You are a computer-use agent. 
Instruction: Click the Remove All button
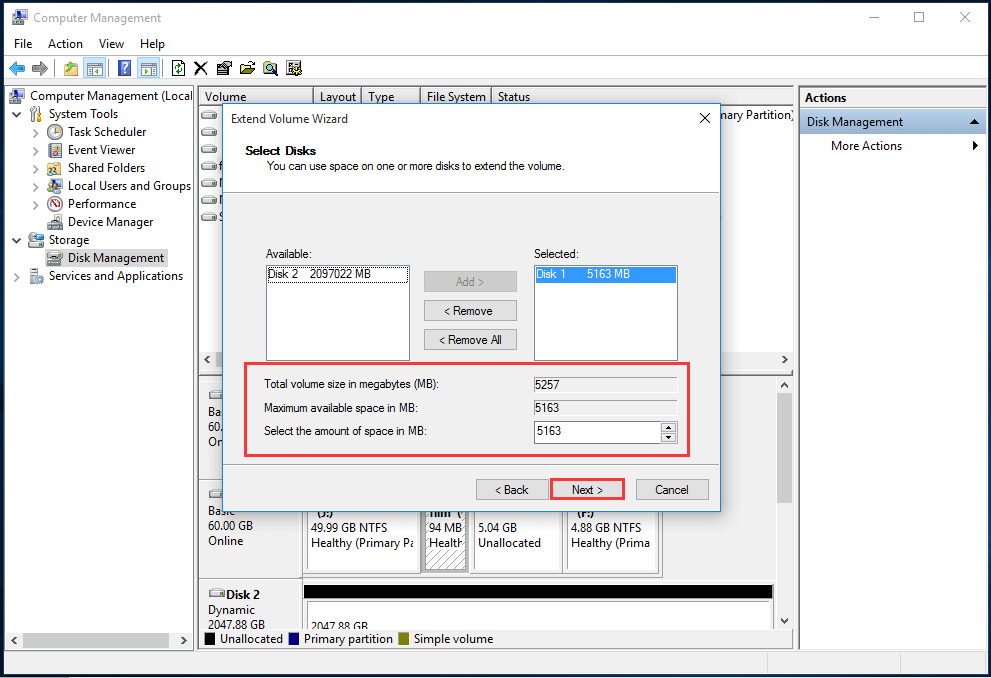click(x=469, y=339)
